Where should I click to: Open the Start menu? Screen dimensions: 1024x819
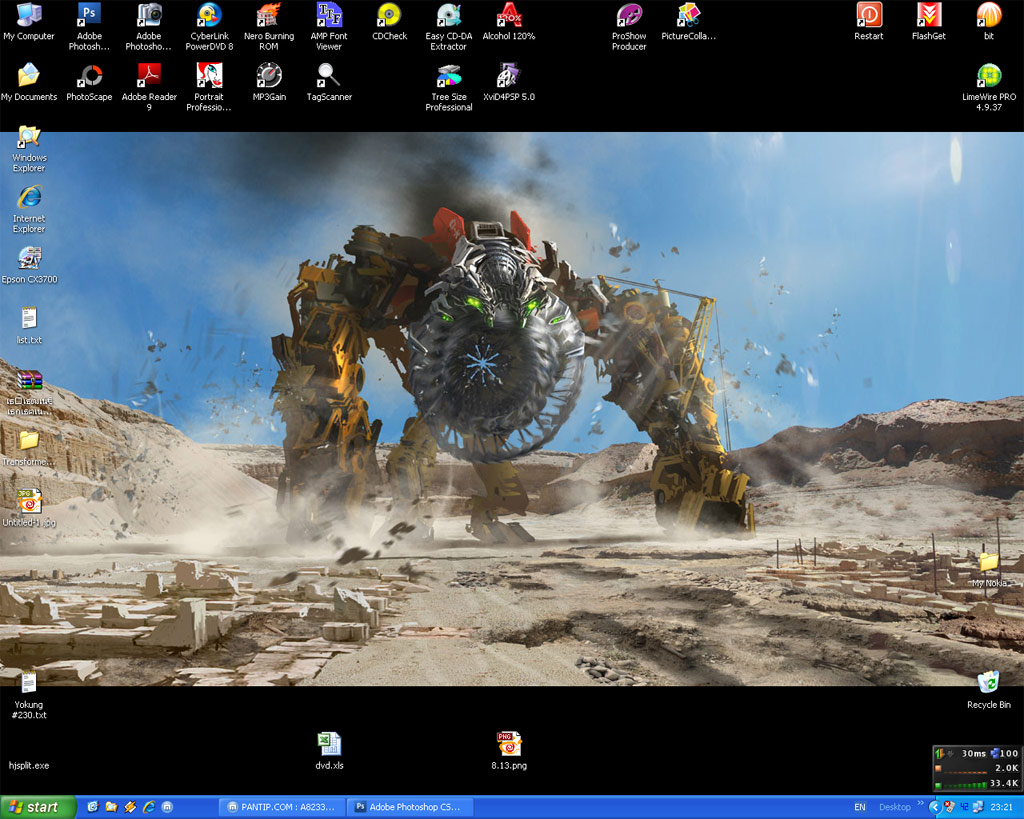tap(38, 807)
